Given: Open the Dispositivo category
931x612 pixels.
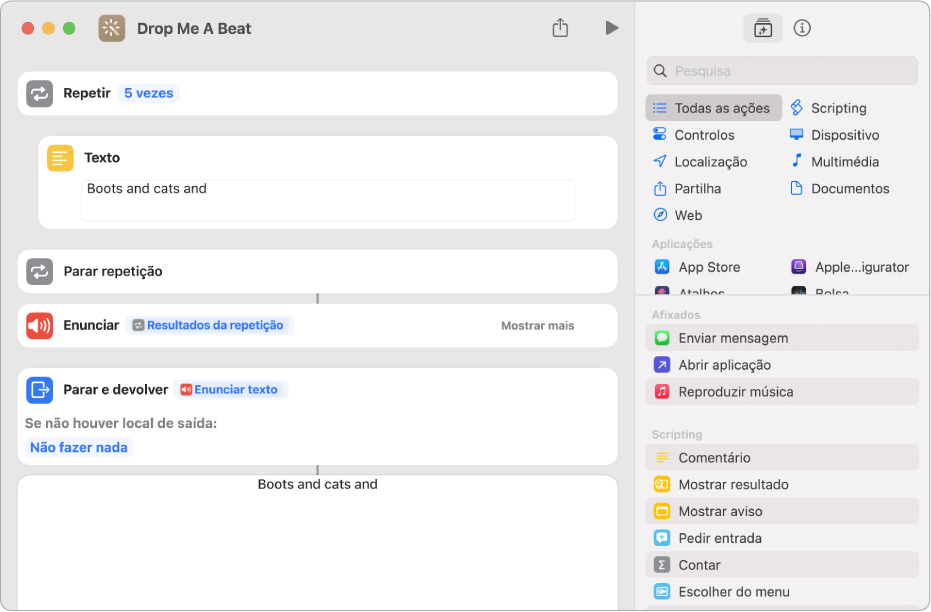Looking at the screenshot, I should (834, 135).
